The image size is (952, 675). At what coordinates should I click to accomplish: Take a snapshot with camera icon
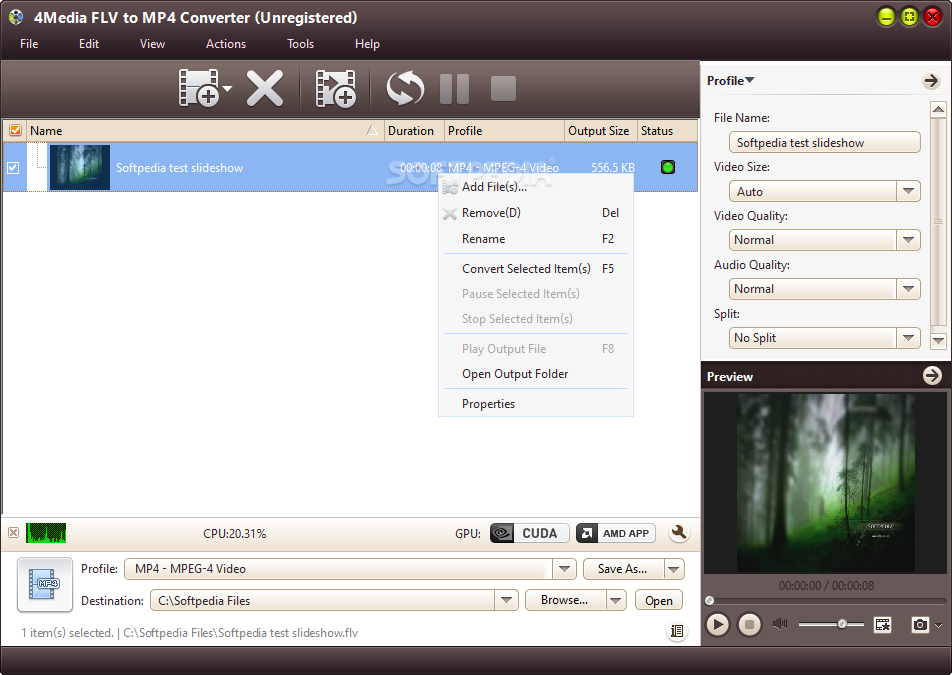coord(920,624)
